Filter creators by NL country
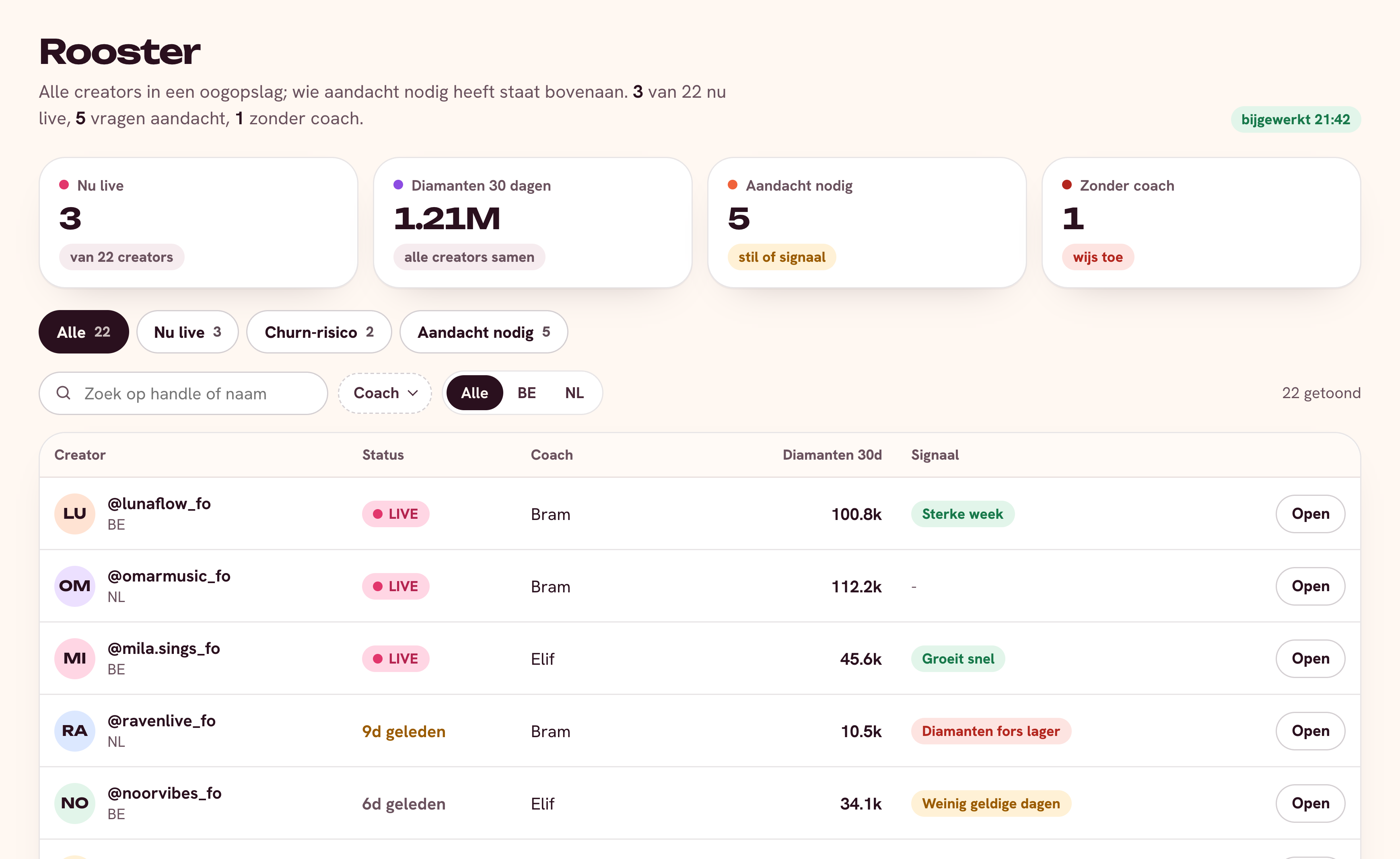 tap(574, 393)
